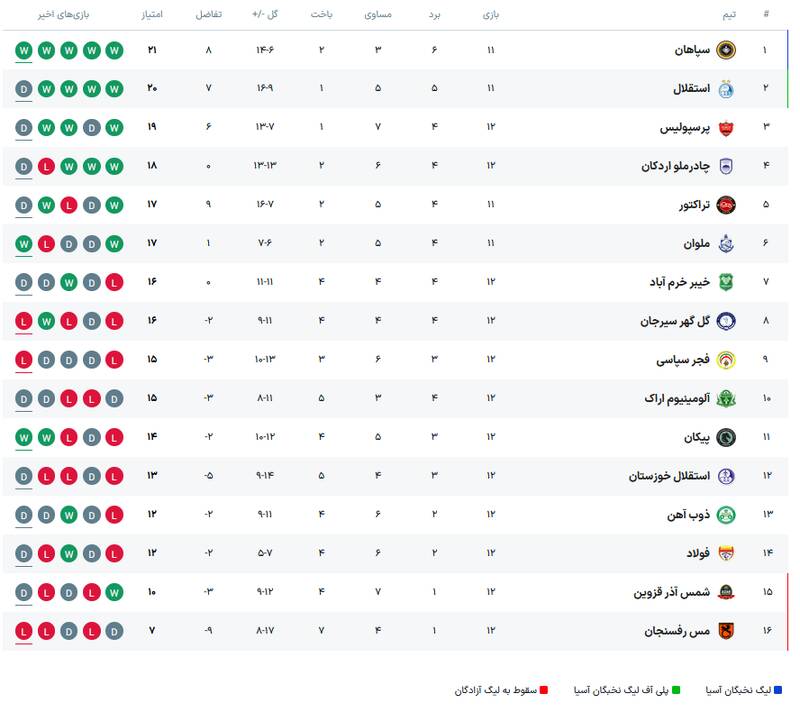Click the Malavan team crest

[726, 243]
